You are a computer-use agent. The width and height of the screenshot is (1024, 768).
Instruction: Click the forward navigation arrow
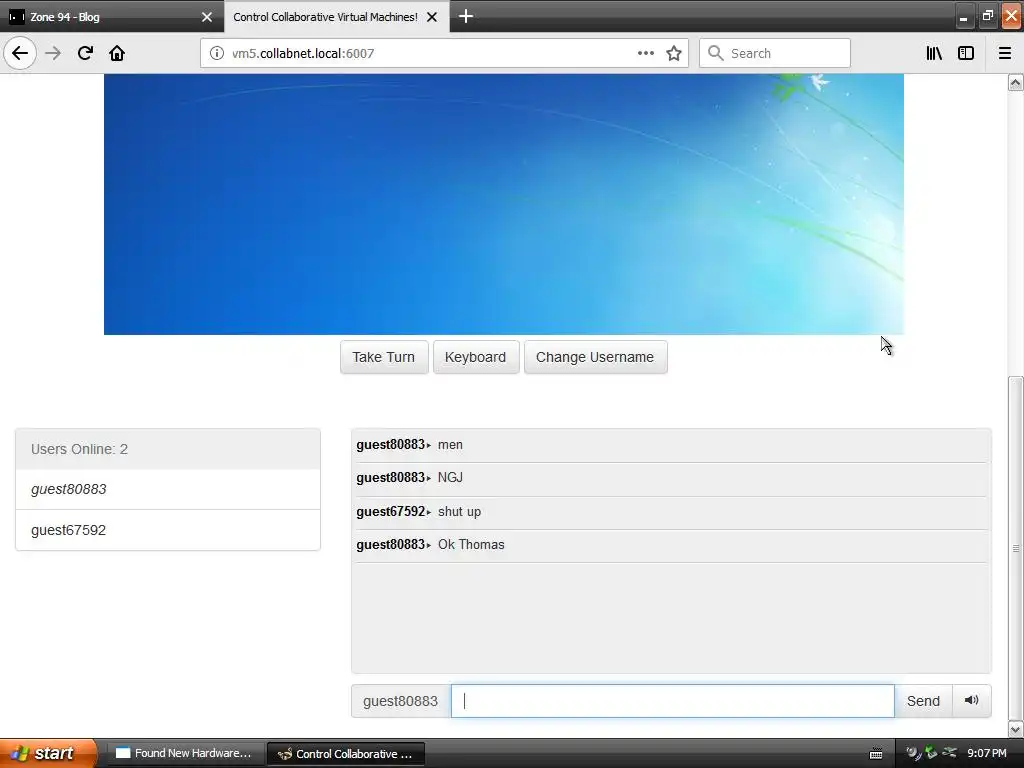point(53,53)
